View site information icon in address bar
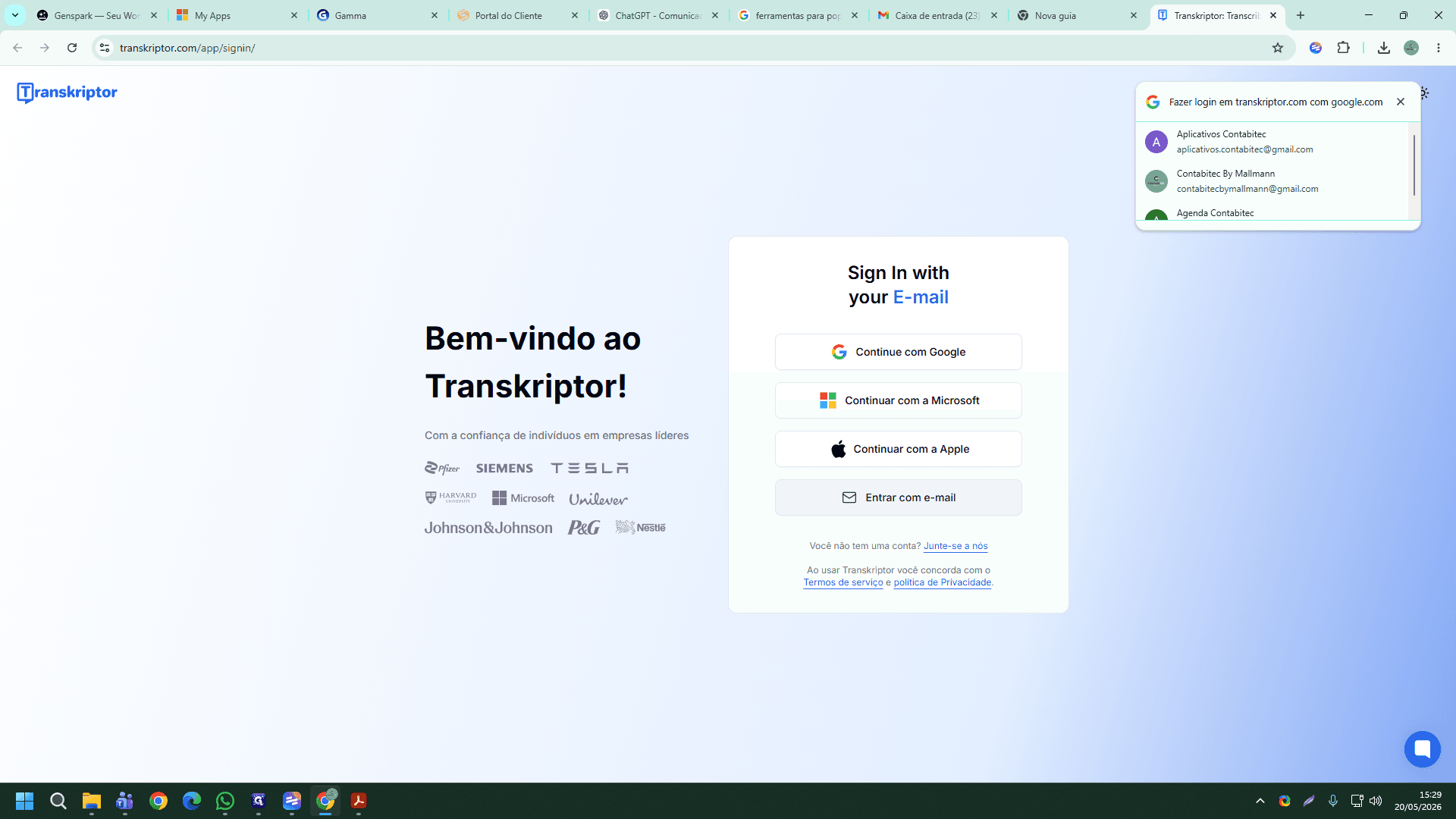Image resolution: width=1456 pixels, height=819 pixels. [105, 48]
